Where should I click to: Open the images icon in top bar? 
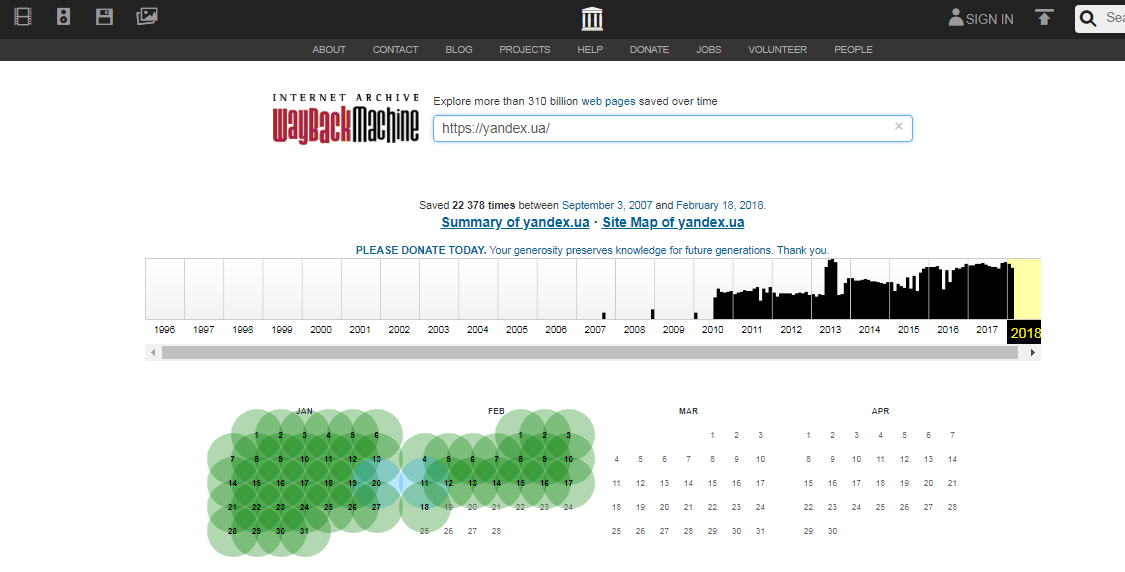pos(147,17)
